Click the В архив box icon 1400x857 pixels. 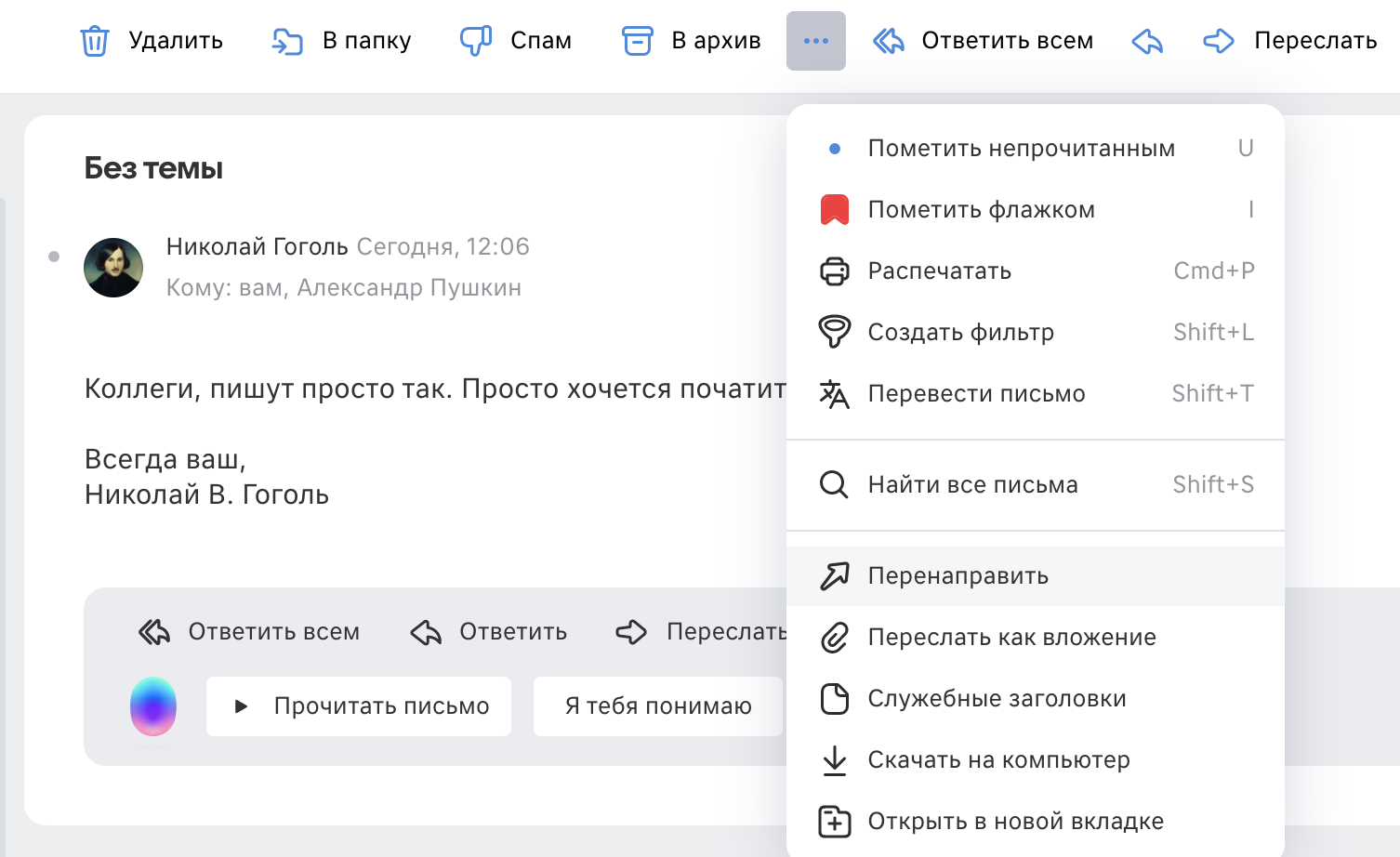tap(637, 41)
